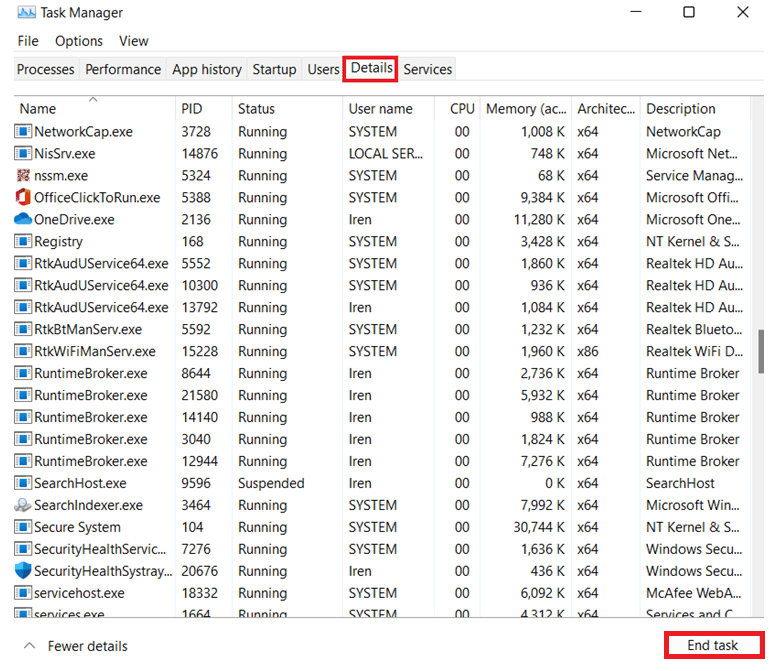Click the Registry process icon
The width and height of the screenshot is (769, 671).
(23, 241)
